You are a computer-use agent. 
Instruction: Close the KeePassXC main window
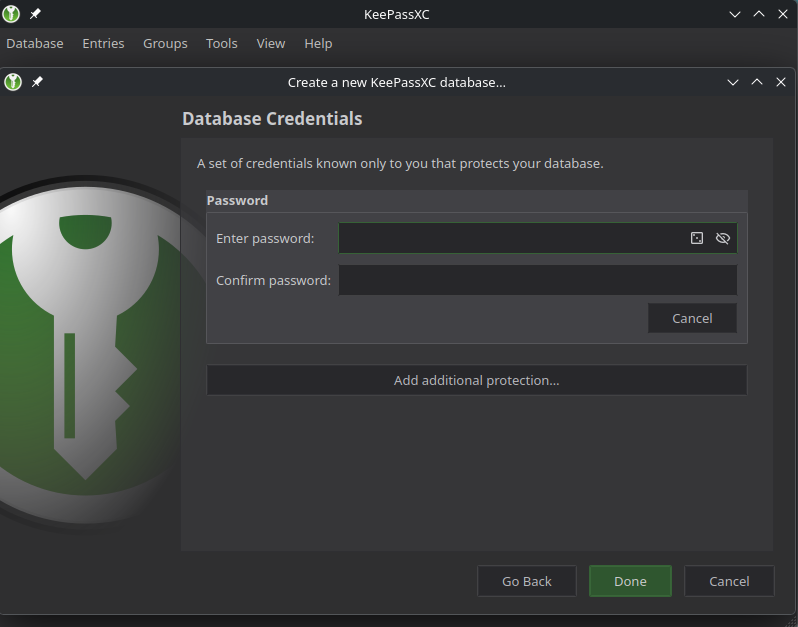pos(783,14)
